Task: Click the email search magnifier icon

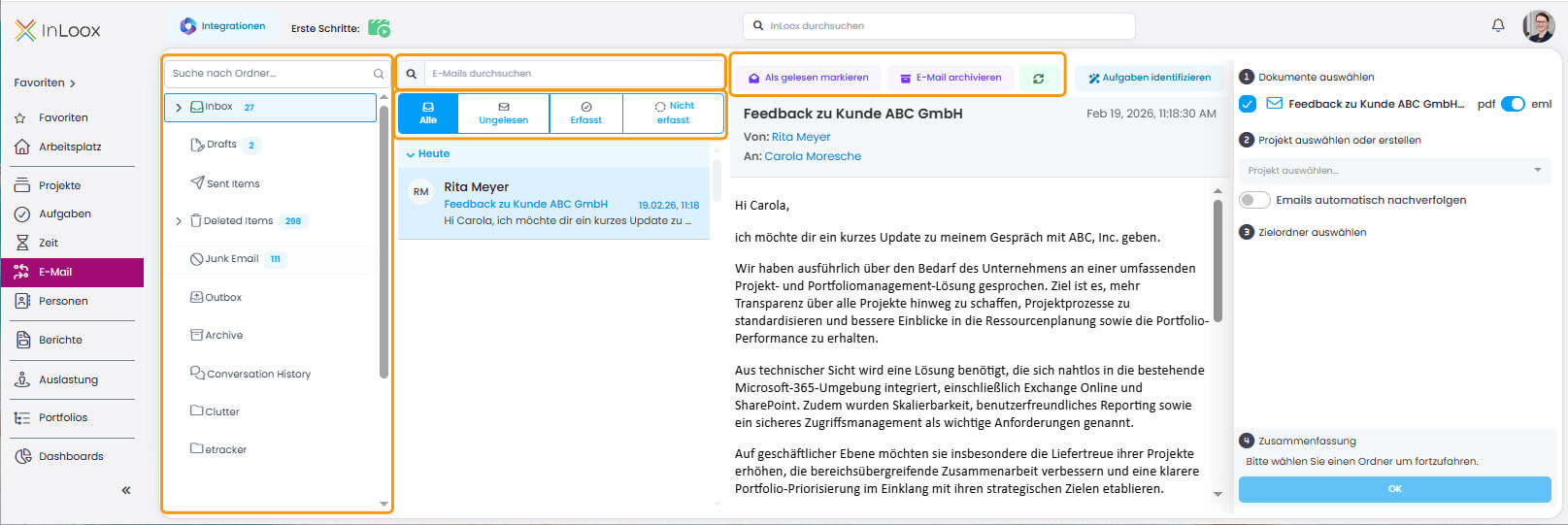Action: 412,74
